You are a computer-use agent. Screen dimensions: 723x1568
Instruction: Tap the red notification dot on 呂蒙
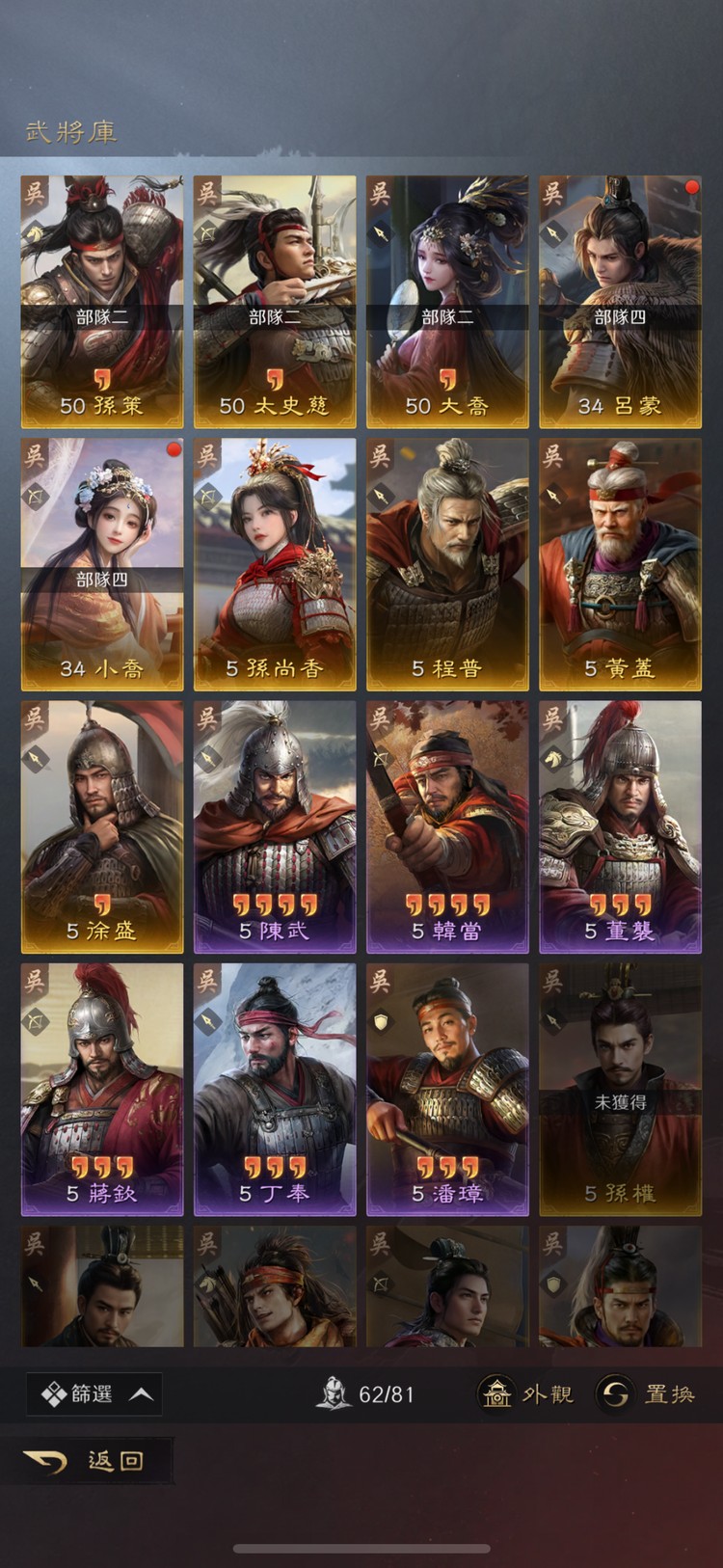pos(690,186)
